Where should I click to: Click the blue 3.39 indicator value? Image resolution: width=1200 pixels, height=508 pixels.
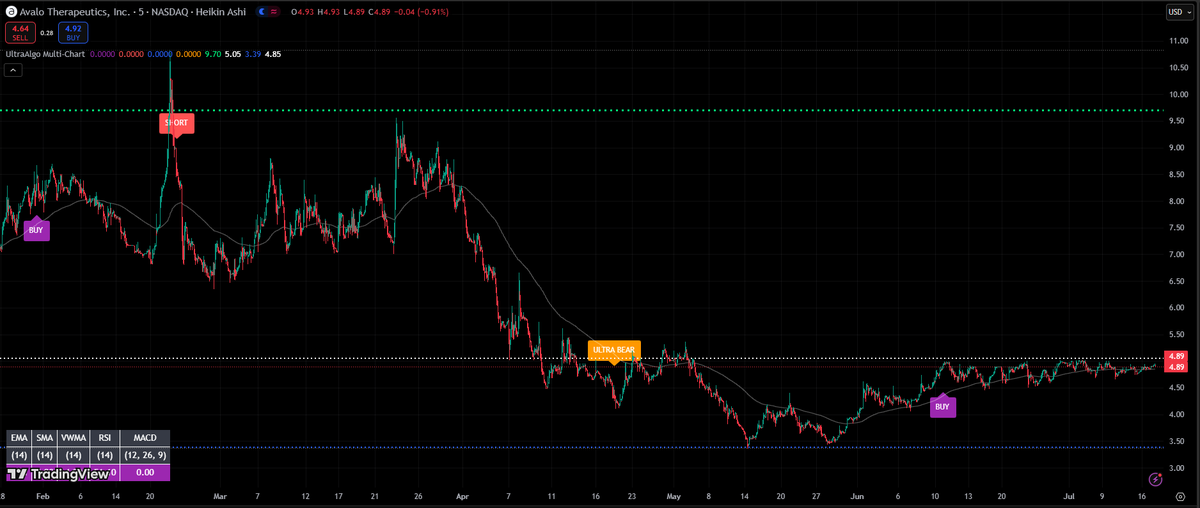click(252, 54)
